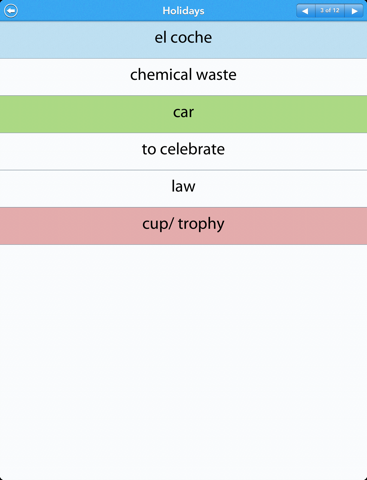Click the white triangle pointing left
Screen dimensions: 367x480
click(305, 11)
